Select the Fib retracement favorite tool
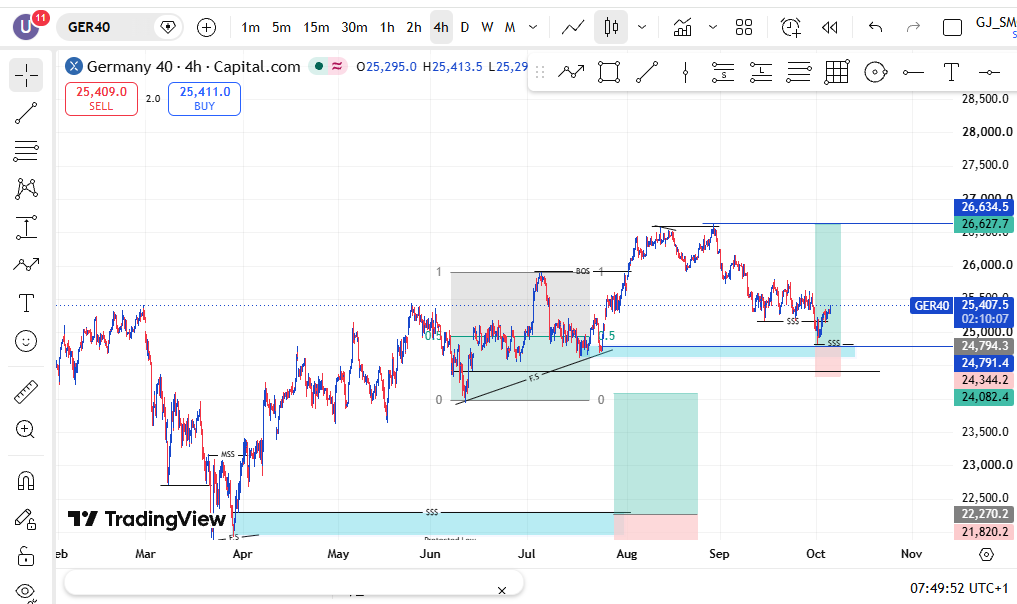Image resolution: width=1017 pixels, height=604 pixels. pos(798,72)
